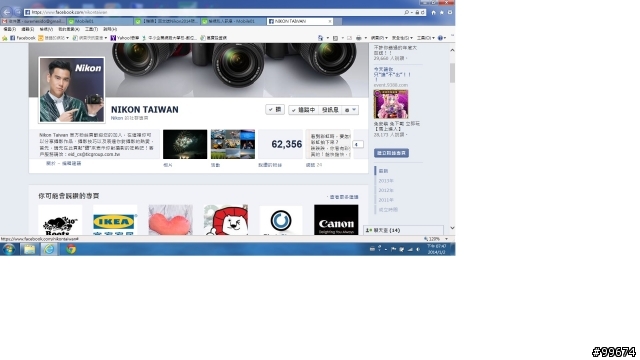
Task: Open the 檢視(V) menu
Action: pyautogui.click(x=46, y=29)
